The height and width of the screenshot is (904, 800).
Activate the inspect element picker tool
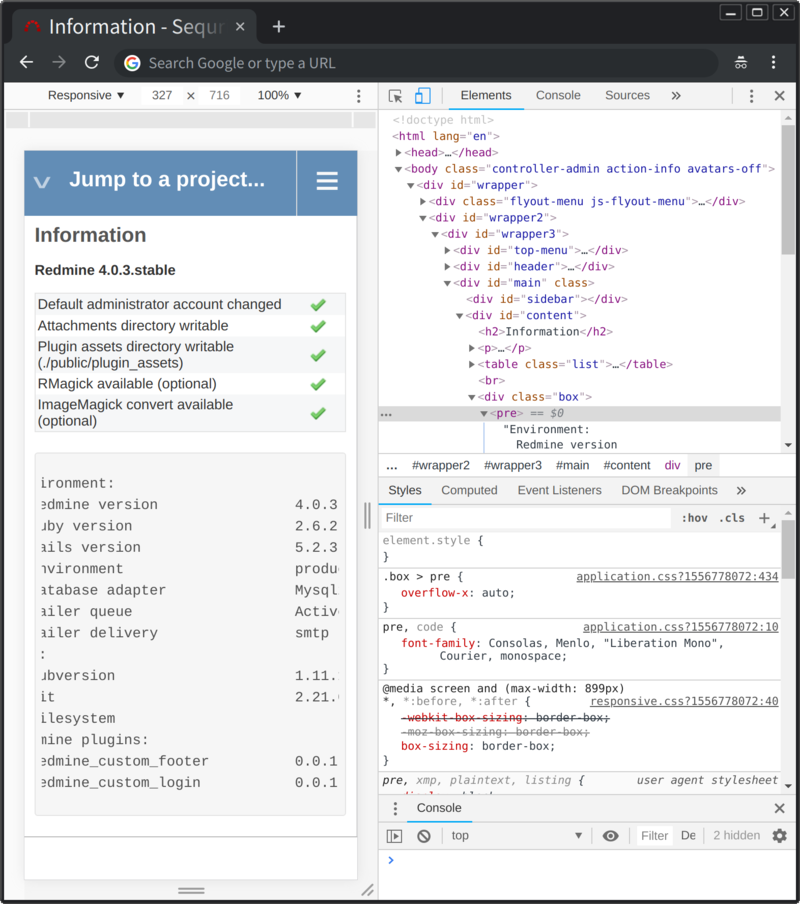(x=395, y=96)
